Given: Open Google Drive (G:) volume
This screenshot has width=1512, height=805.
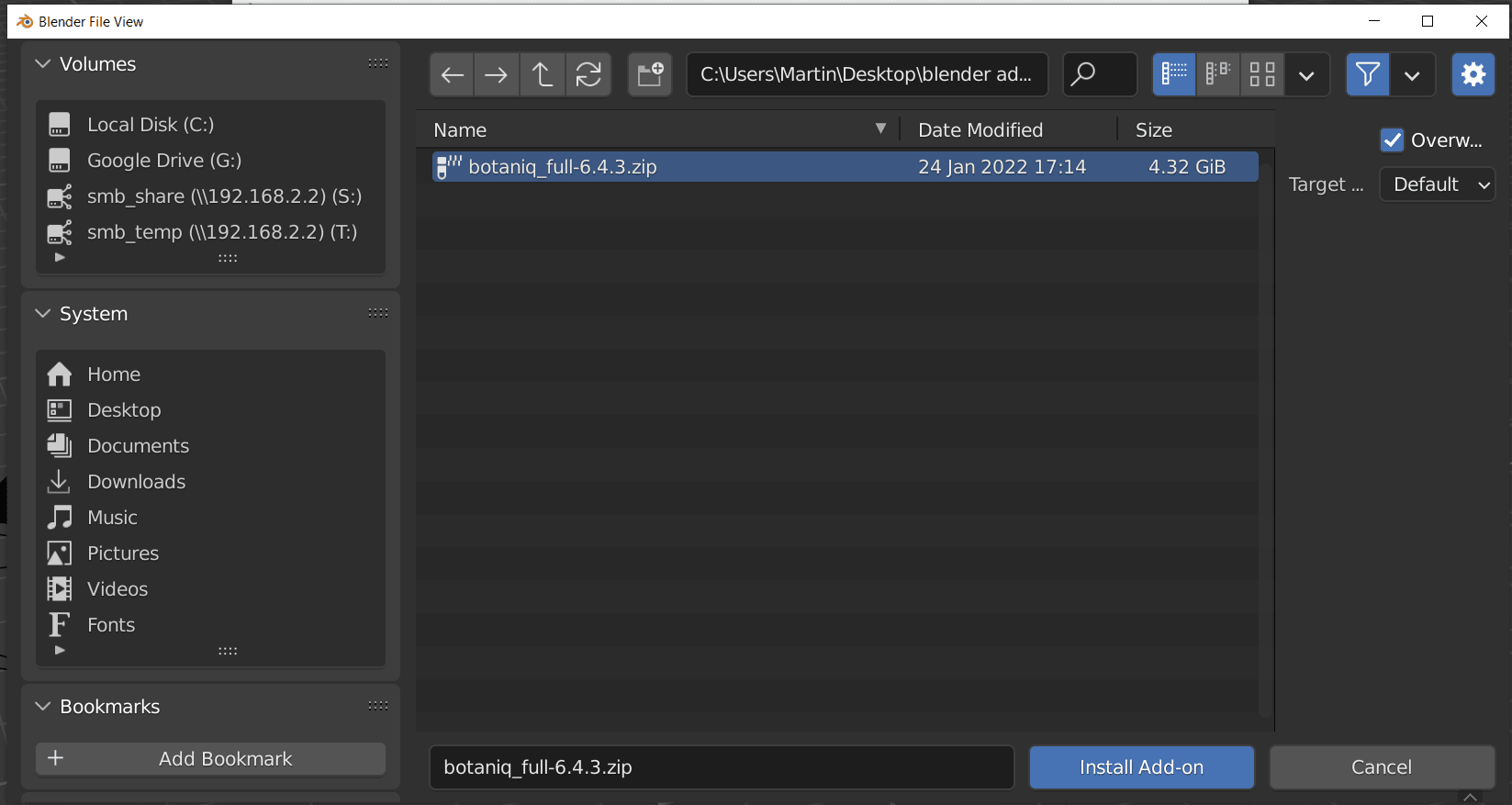Looking at the screenshot, I should [210, 161].
